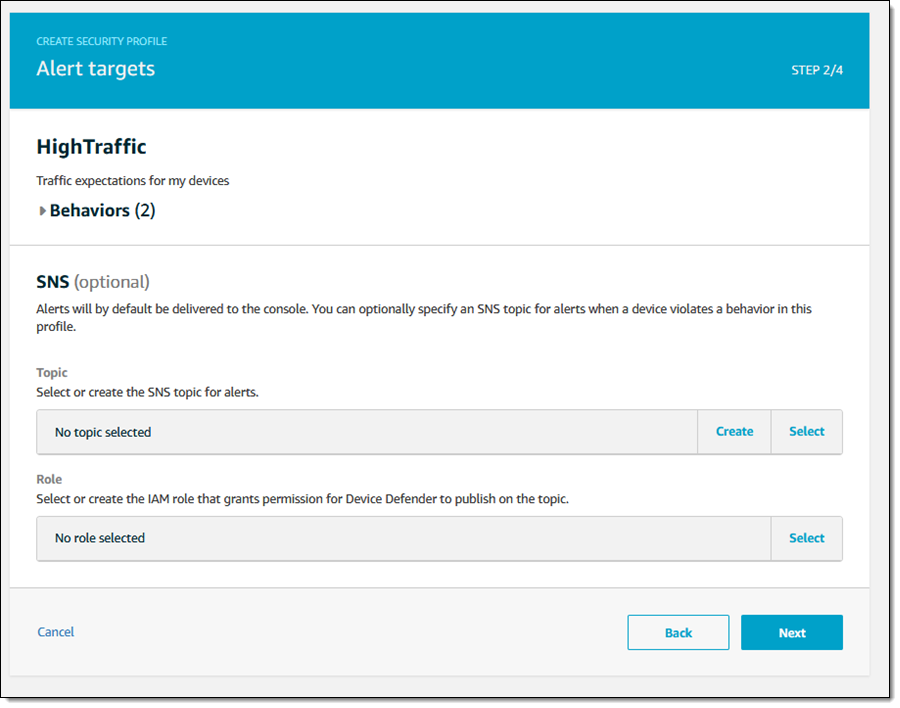Click the SNS (optional) section heading
The width and height of the screenshot is (900, 708).
tap(93, 282)
